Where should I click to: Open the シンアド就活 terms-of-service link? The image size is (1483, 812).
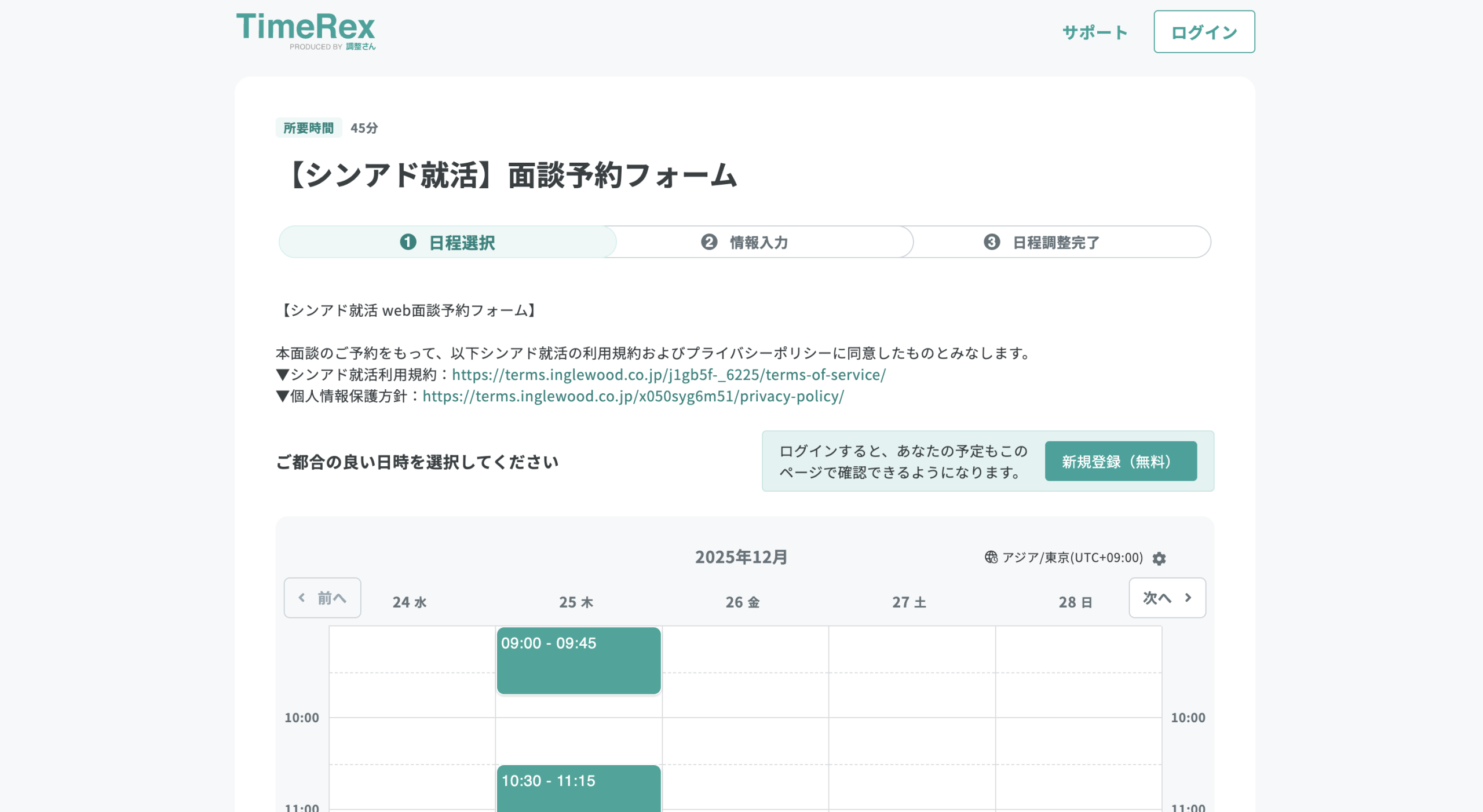coord(669,375)
